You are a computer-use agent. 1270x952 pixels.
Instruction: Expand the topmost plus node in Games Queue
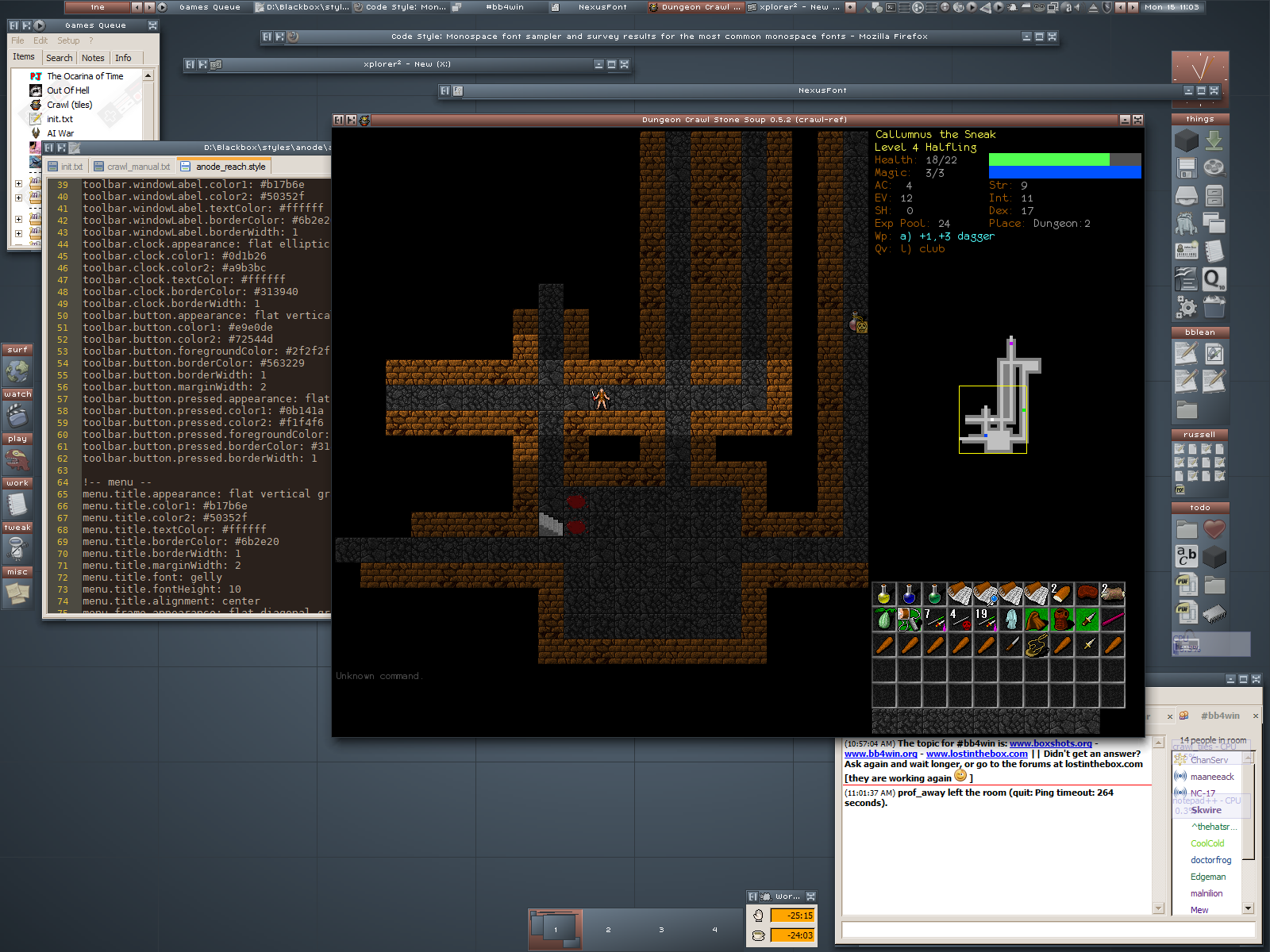(x=18, y=183)
